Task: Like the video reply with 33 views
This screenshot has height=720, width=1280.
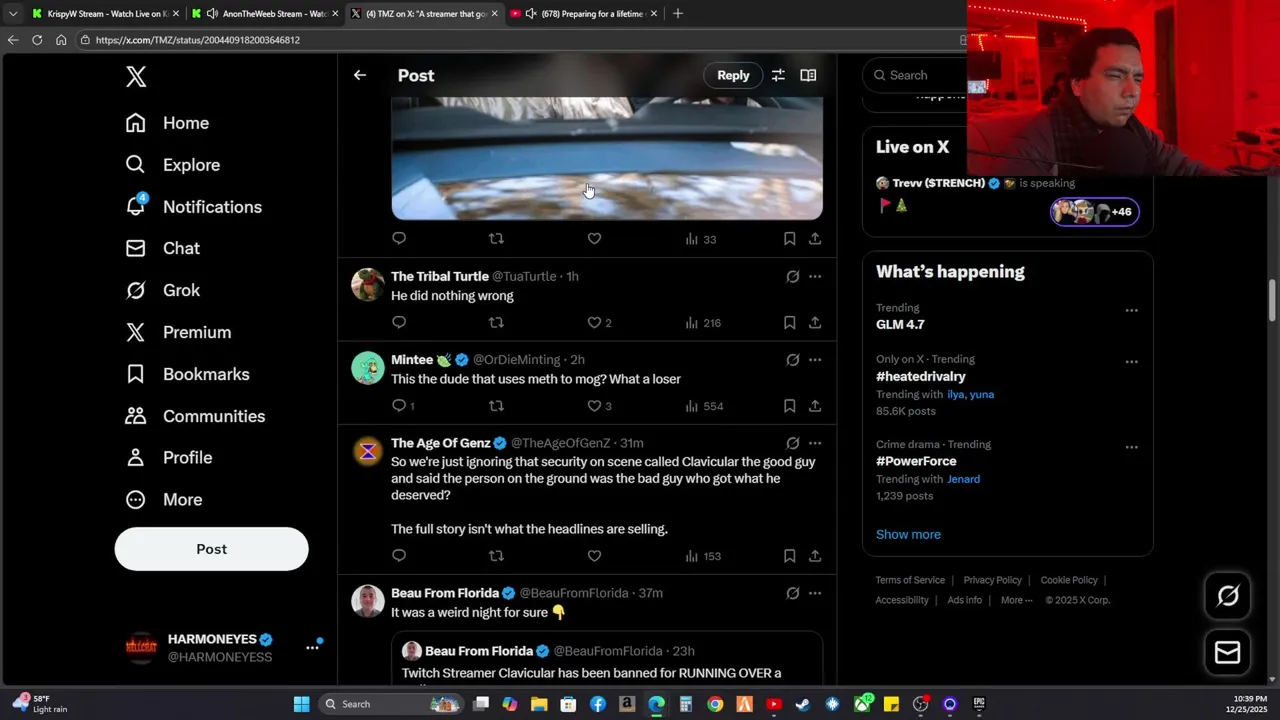Action: 594,238
